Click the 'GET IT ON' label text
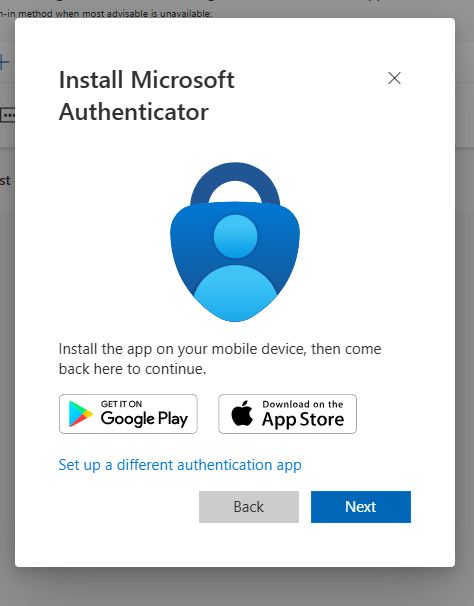This screenshot has height=606, width=474. tap(121, 404)
